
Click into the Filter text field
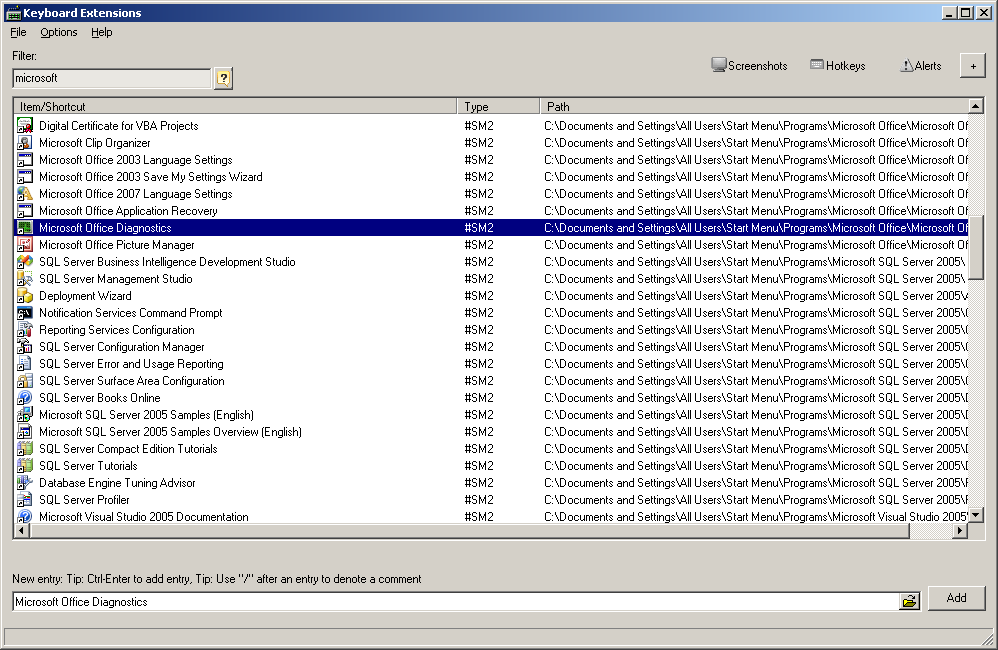[x=111, y=78]
